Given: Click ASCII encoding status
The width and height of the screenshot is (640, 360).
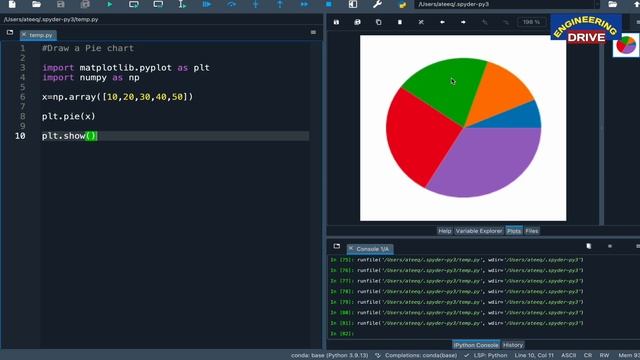Looking at the screenshot, I should [568, 356].
